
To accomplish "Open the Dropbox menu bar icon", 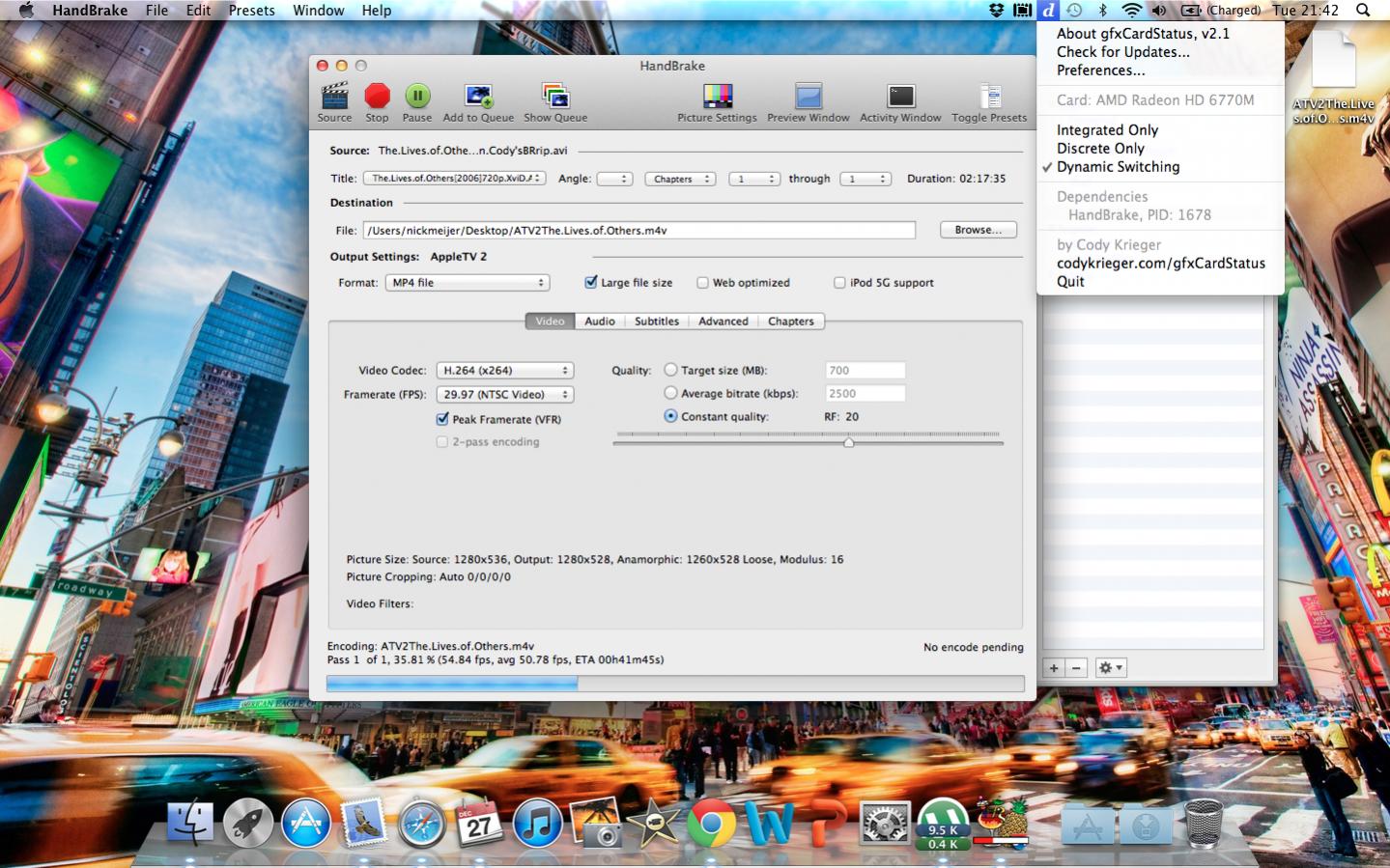I will 996,10.
